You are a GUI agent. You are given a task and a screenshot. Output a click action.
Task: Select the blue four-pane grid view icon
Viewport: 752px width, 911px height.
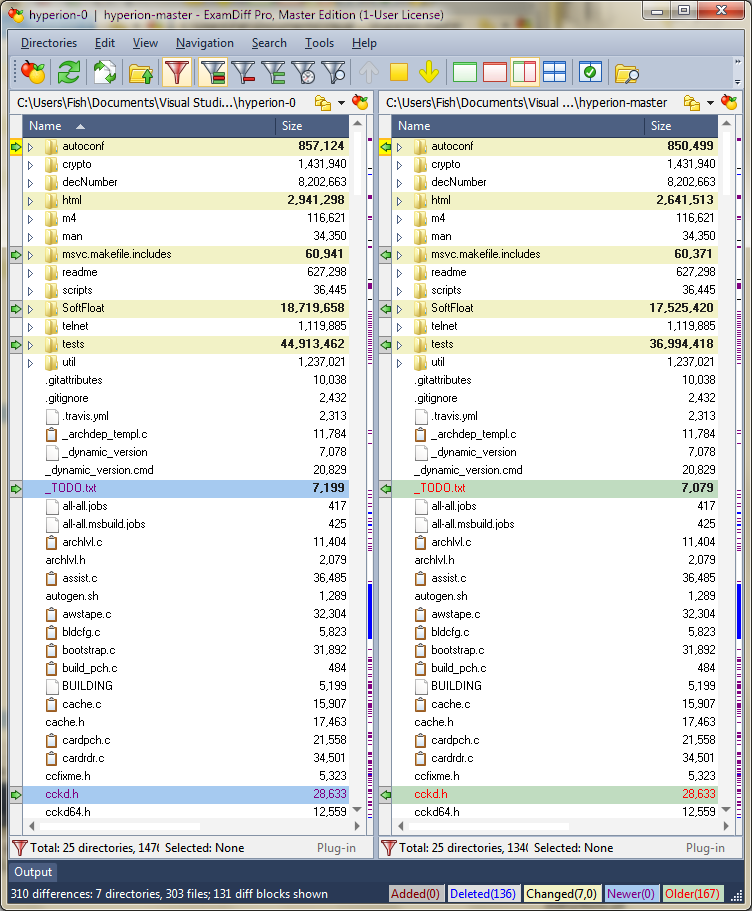554,73
